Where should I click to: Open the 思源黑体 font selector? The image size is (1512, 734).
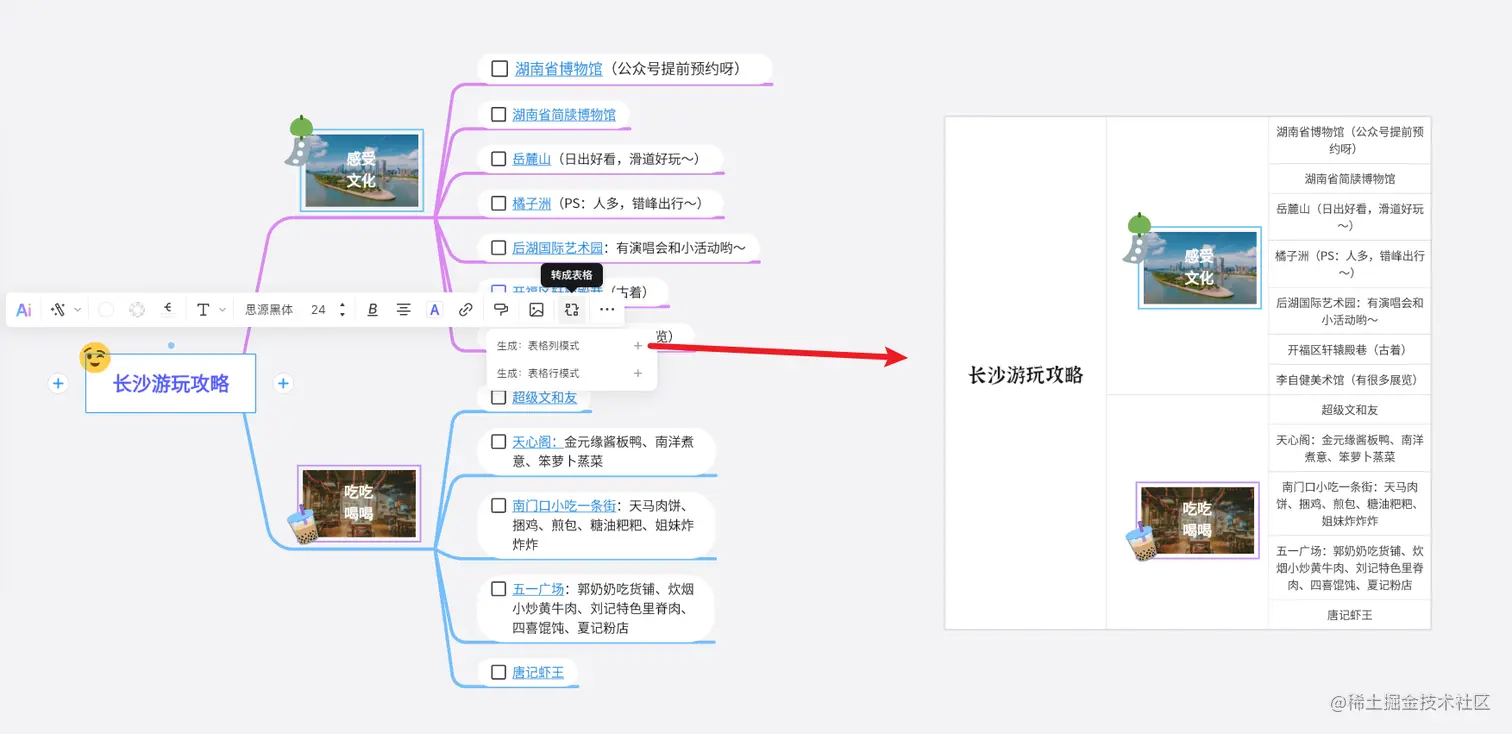[269, 310]
